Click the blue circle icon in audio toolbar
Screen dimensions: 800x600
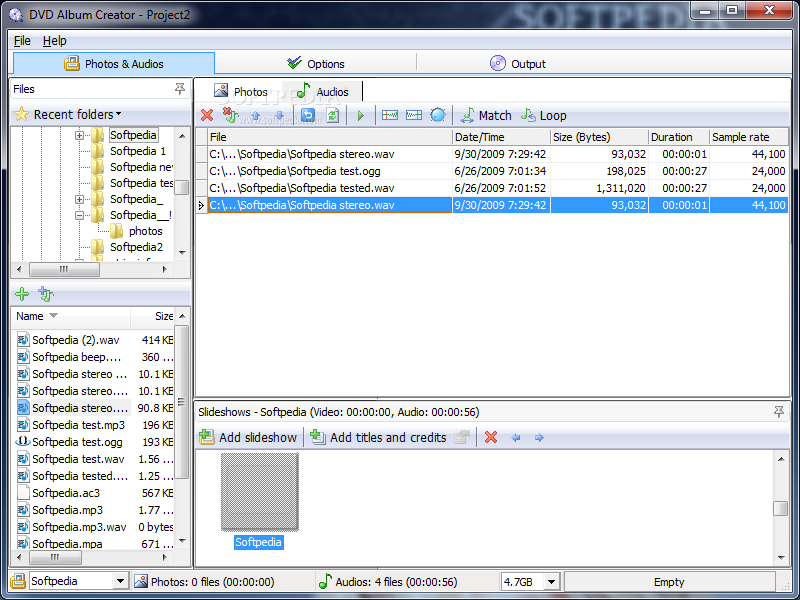(x=438, y=115)
